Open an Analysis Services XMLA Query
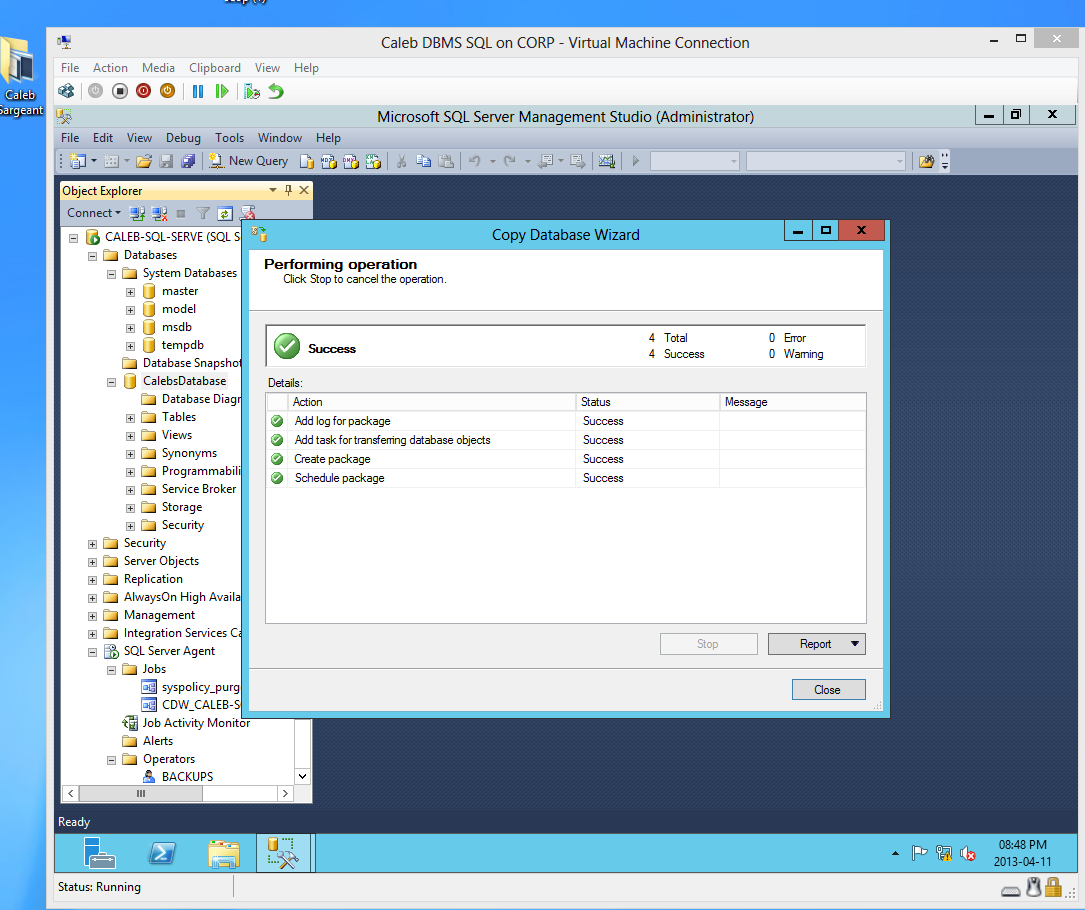1085x910 pixels. click(x=373, y=161)
